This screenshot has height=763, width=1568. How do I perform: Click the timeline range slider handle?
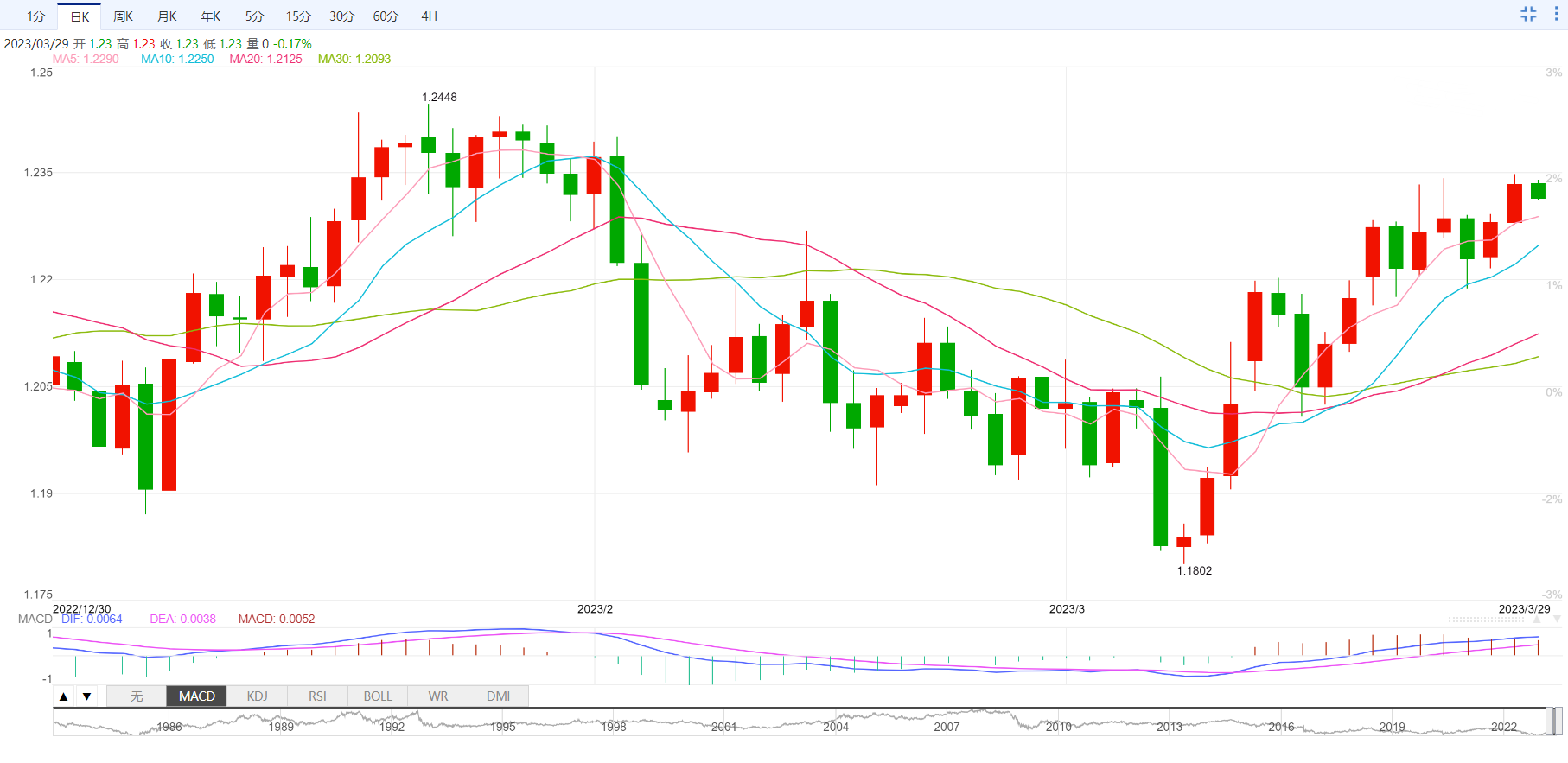click(1553, 721)
